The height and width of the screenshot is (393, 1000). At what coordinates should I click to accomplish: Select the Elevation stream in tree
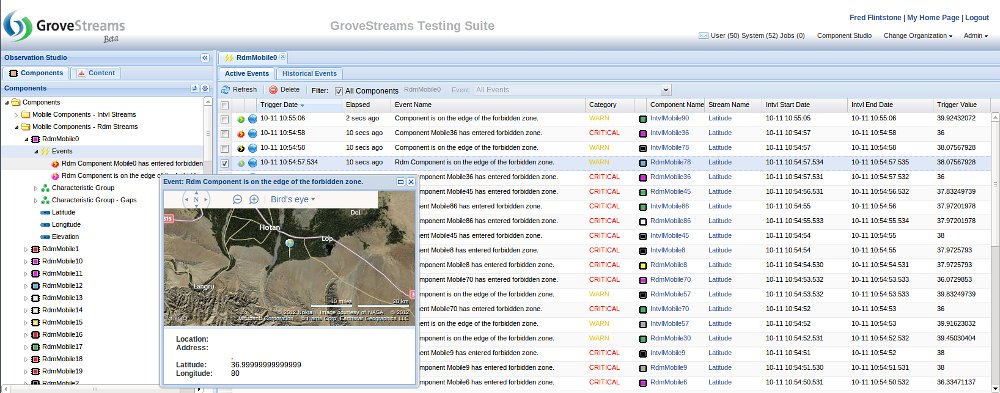[x=65, y=237]
